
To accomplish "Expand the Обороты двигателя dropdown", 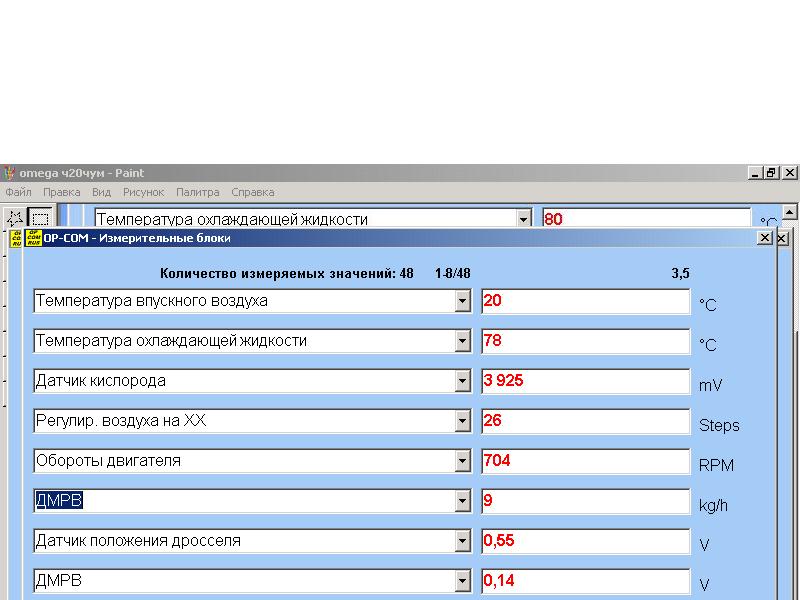I will click(x=462, y=461).
